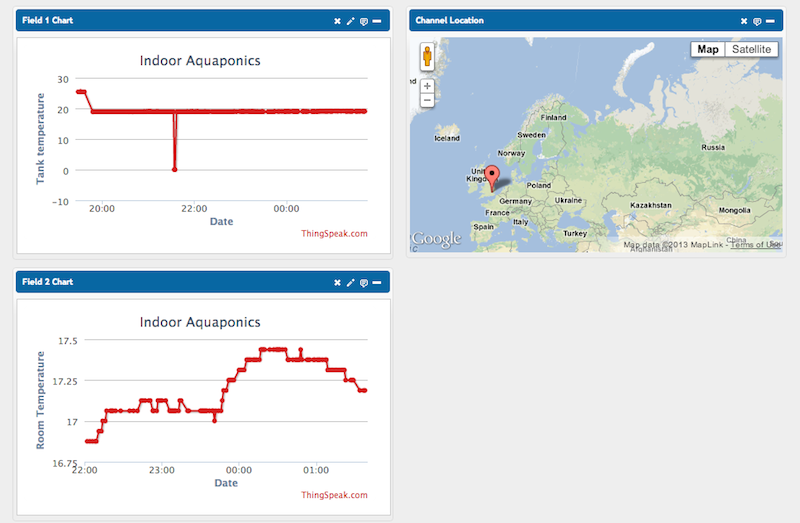Click the red location marker pin
This screenshot has height=523, width=800.
click(492, 177)
